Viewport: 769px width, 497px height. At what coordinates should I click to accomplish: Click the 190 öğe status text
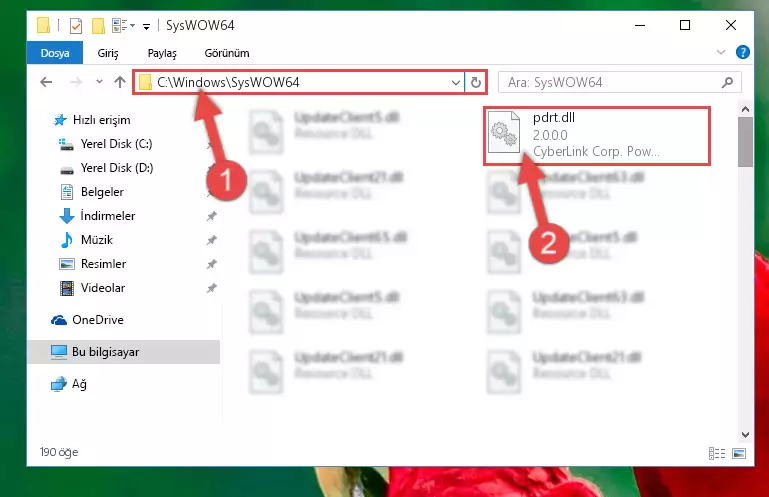click(59, 452)
